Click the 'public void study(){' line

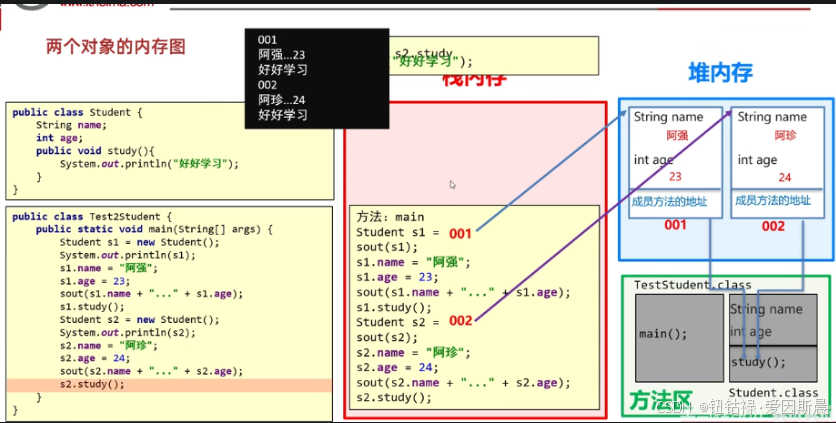tap(95, 151)
